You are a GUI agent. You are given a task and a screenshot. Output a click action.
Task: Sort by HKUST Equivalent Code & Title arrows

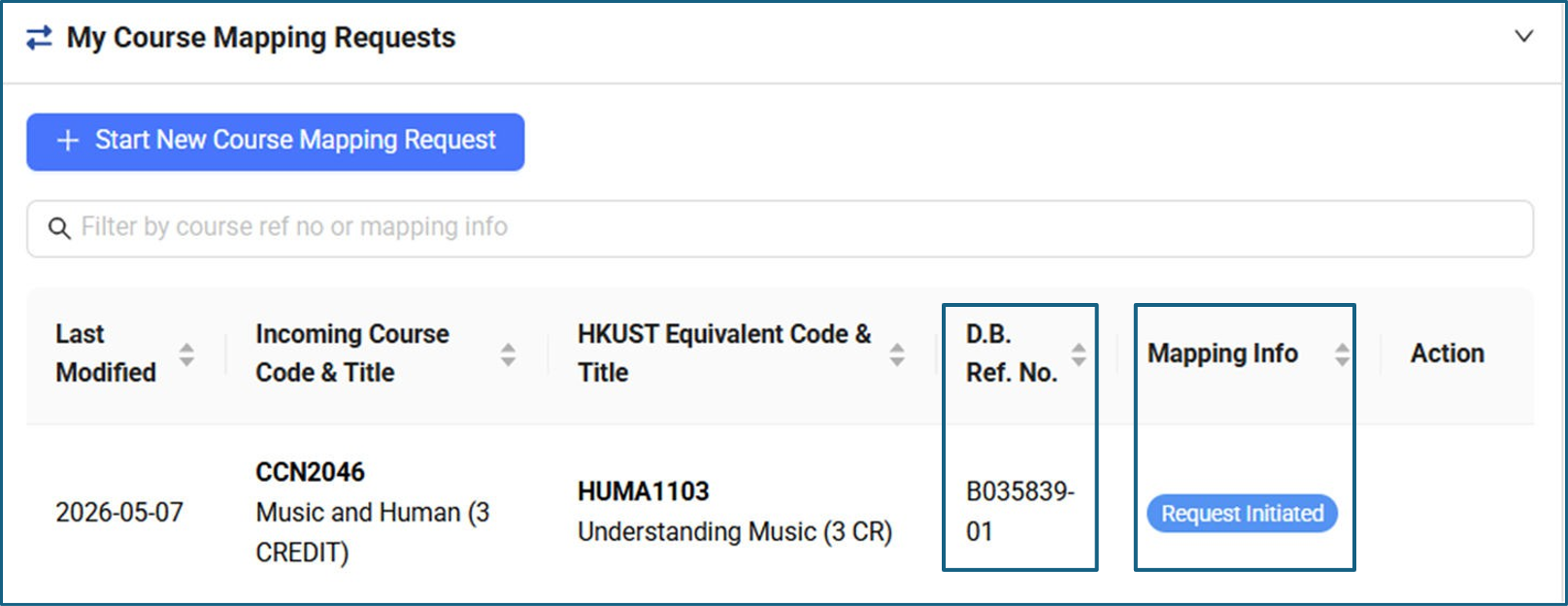pyautogui.click(x=897, y=354)
